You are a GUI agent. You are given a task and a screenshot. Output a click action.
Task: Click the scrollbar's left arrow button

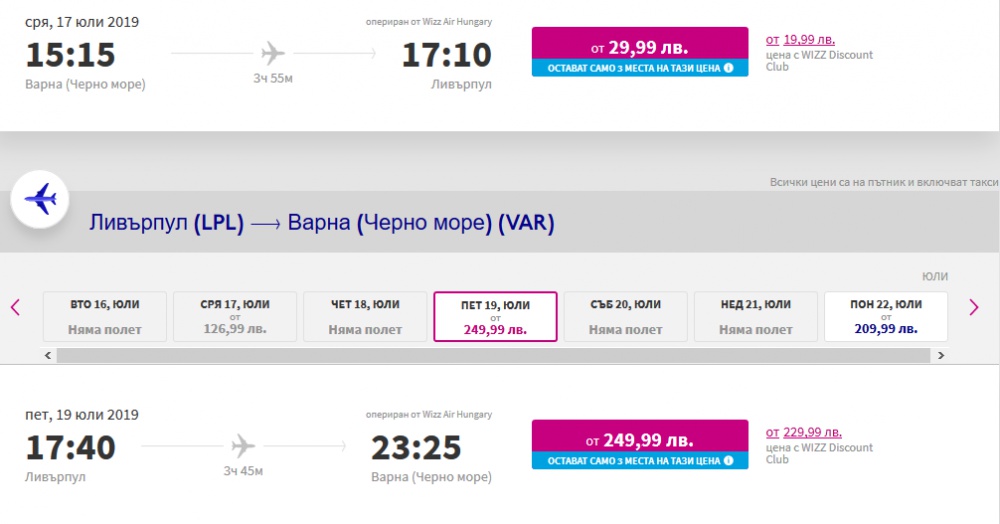(x=48, y=355)
